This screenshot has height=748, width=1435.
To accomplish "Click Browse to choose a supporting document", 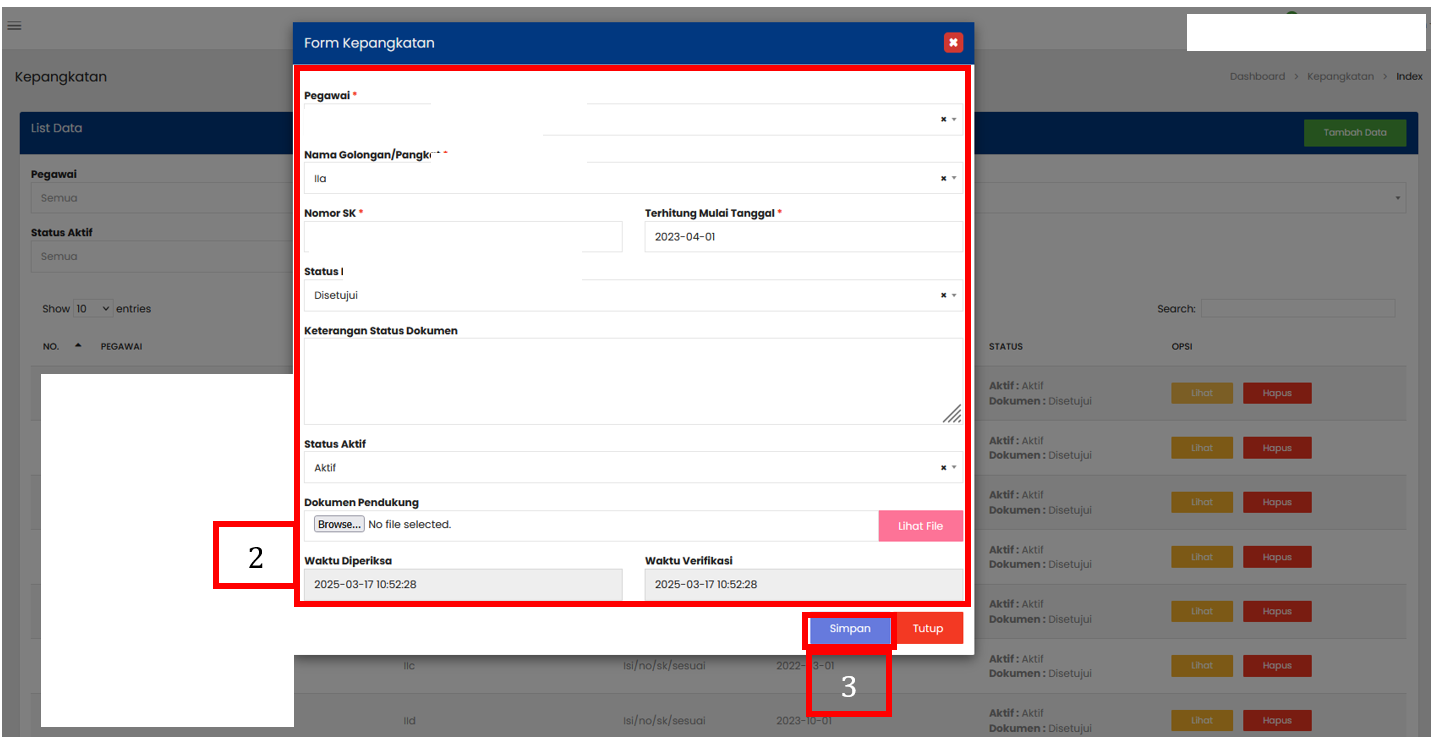I will coord(339,524).
